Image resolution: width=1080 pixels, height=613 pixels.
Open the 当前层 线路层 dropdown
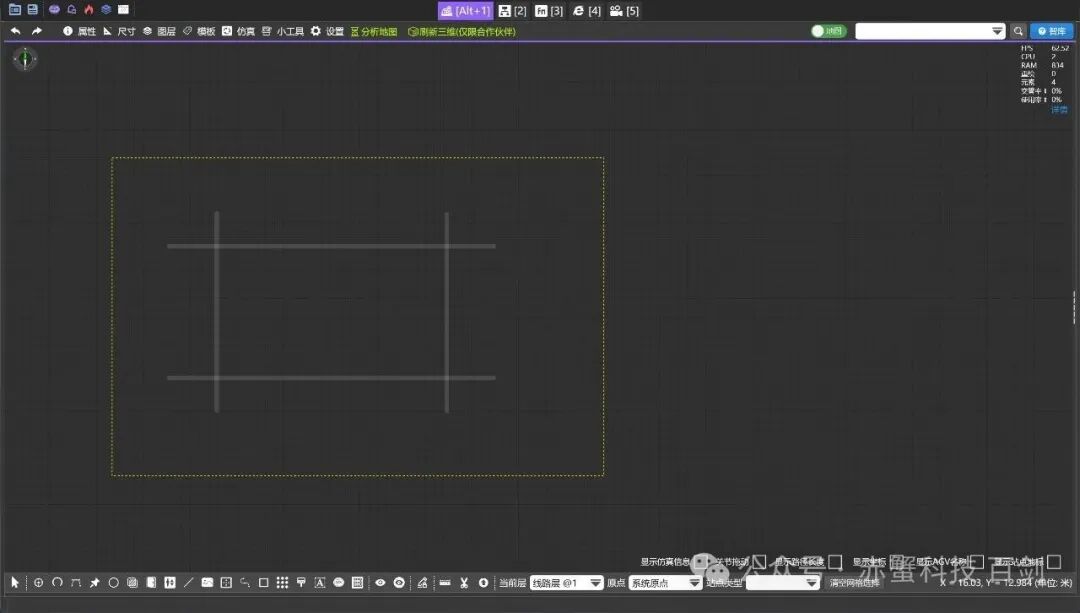pyautogui.click(x=566, y=583)
